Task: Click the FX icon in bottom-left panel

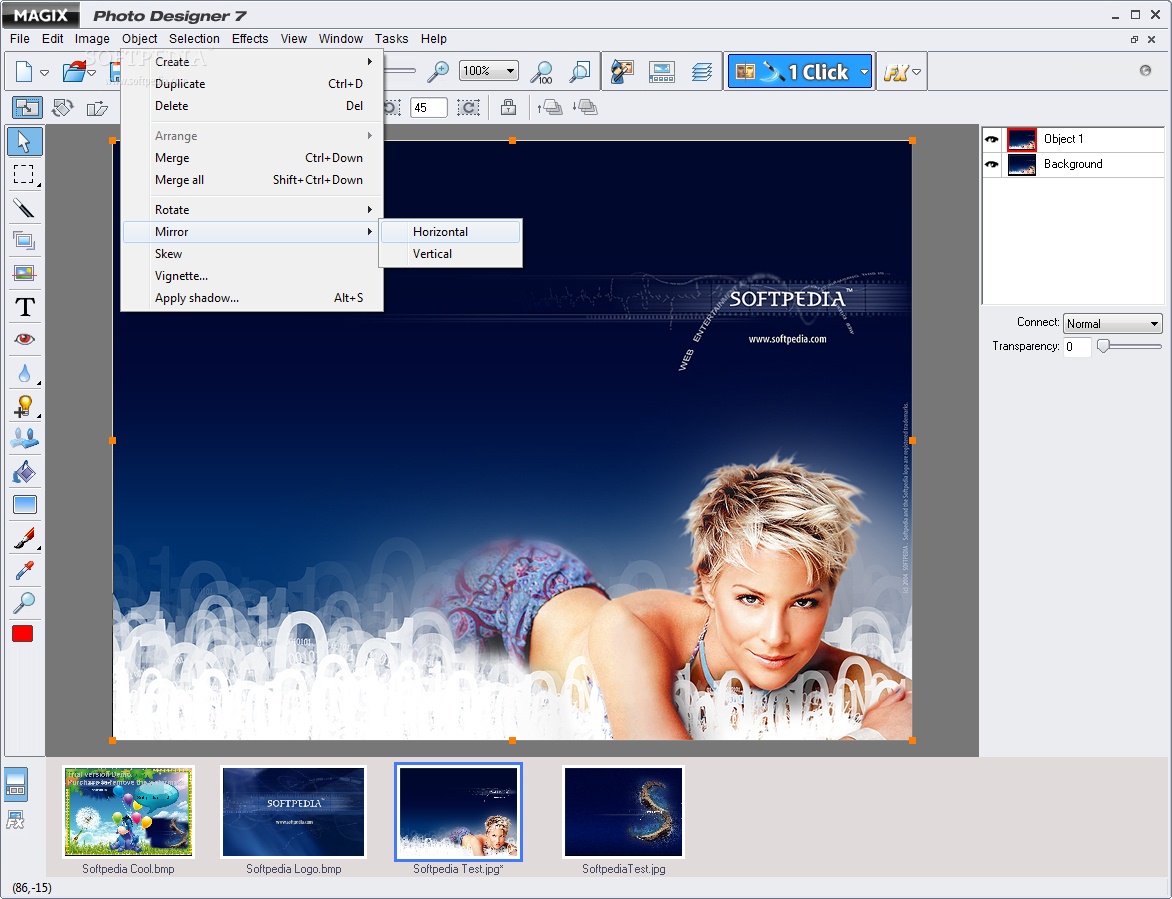Action: point(16,821)
